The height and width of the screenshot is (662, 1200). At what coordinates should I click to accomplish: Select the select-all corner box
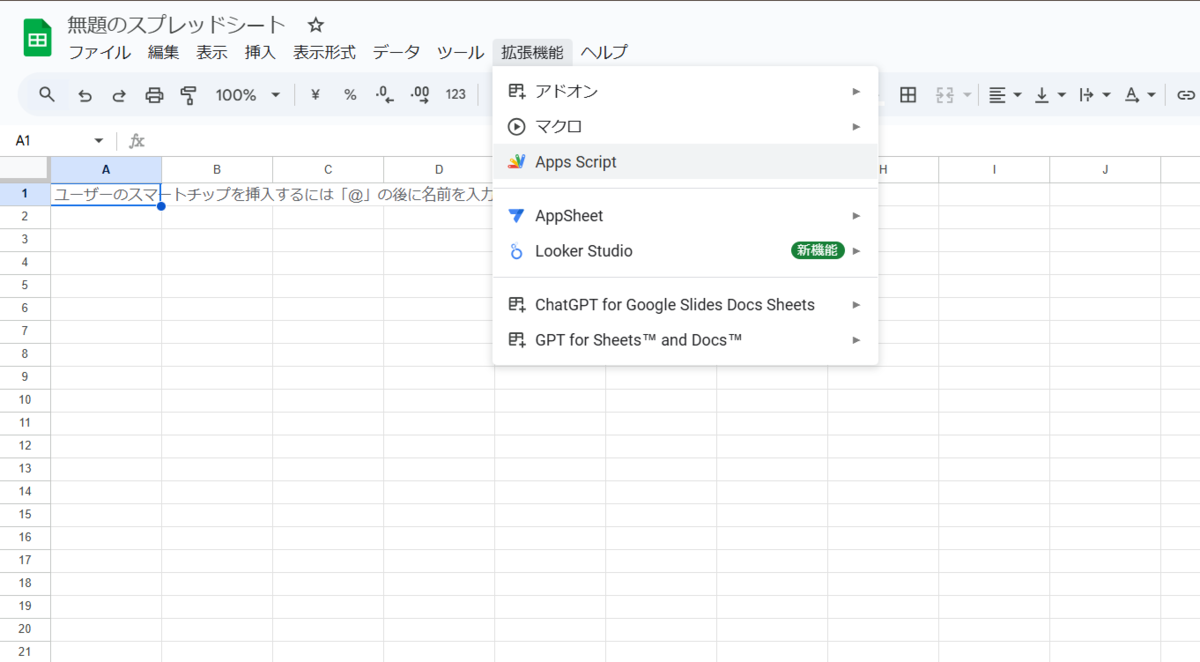25,169
